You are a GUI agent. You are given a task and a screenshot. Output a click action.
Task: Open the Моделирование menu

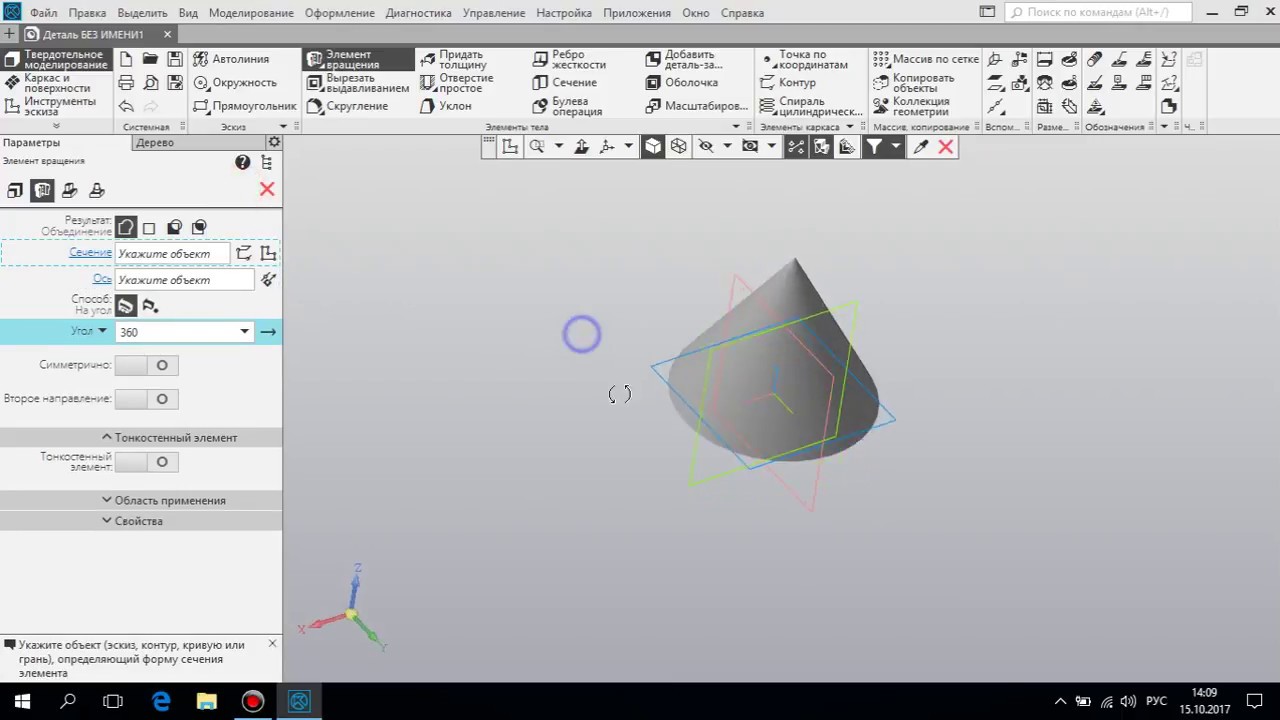click(251, 13)
